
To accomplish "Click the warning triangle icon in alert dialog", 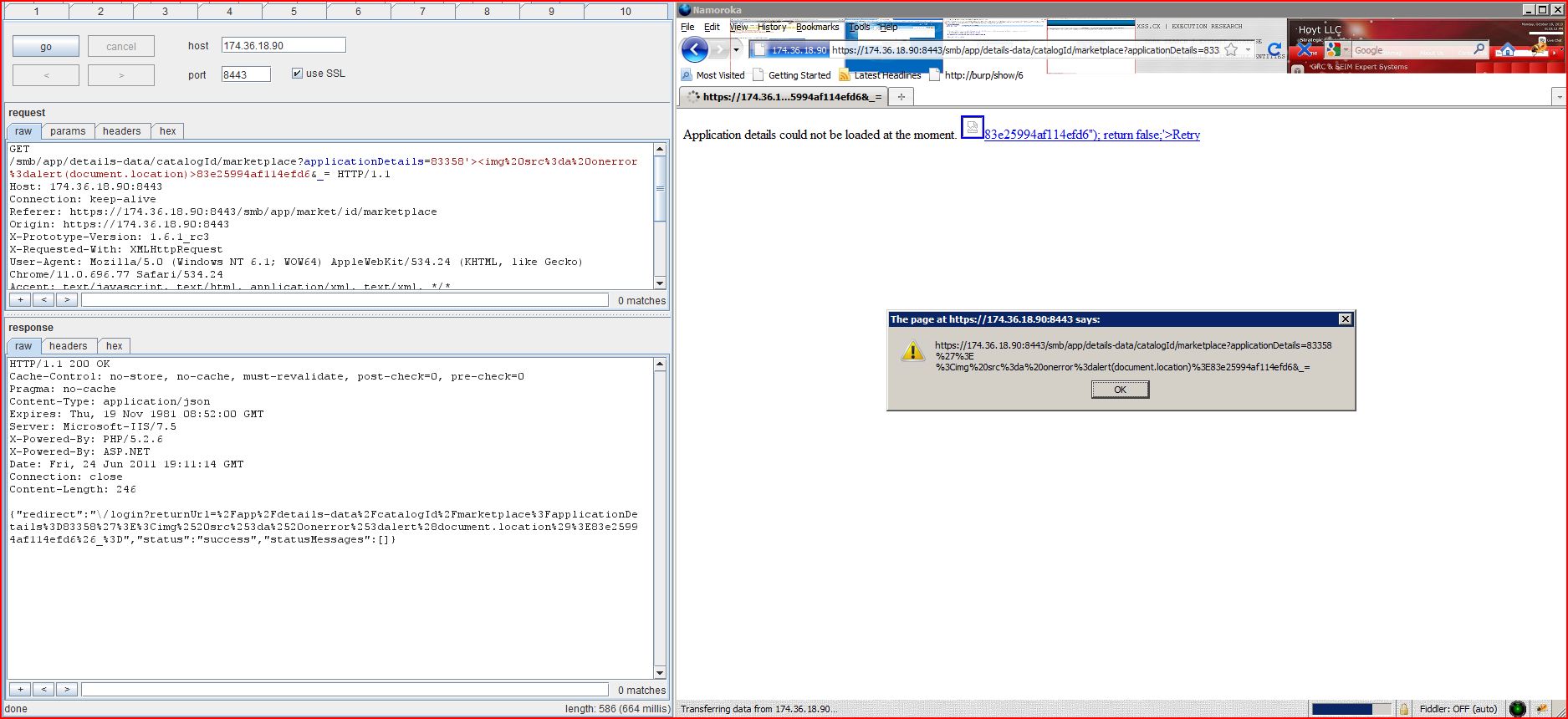I will coord(913,351).
